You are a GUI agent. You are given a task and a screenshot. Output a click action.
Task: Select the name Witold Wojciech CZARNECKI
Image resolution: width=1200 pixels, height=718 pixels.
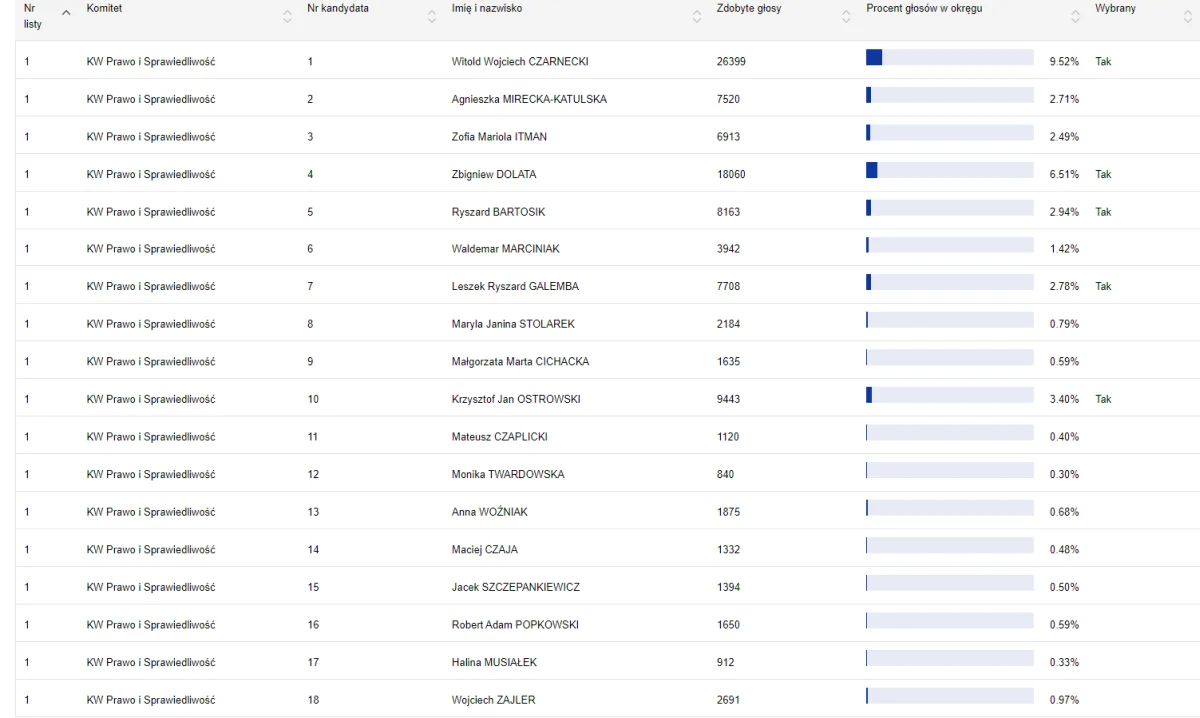(520, 62)
